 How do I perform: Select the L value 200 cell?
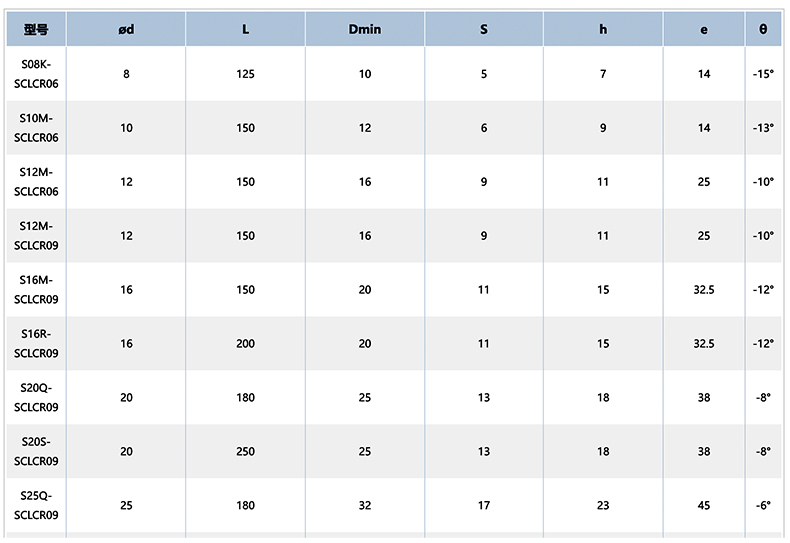pos(246,344)
